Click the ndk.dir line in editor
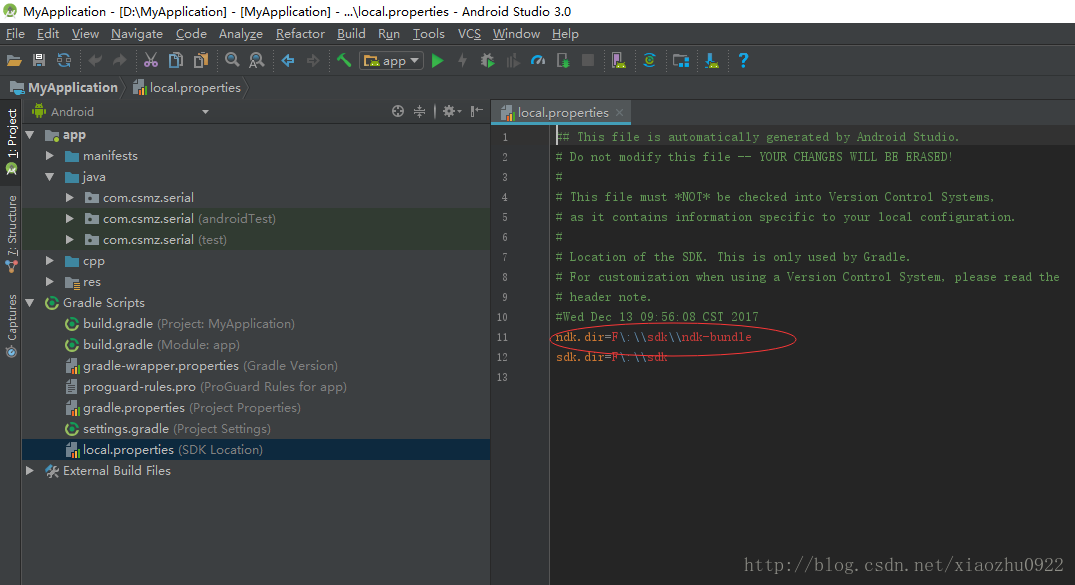Image resolution: width=1075 pixels, height=585 pixels. click(653, 337)
